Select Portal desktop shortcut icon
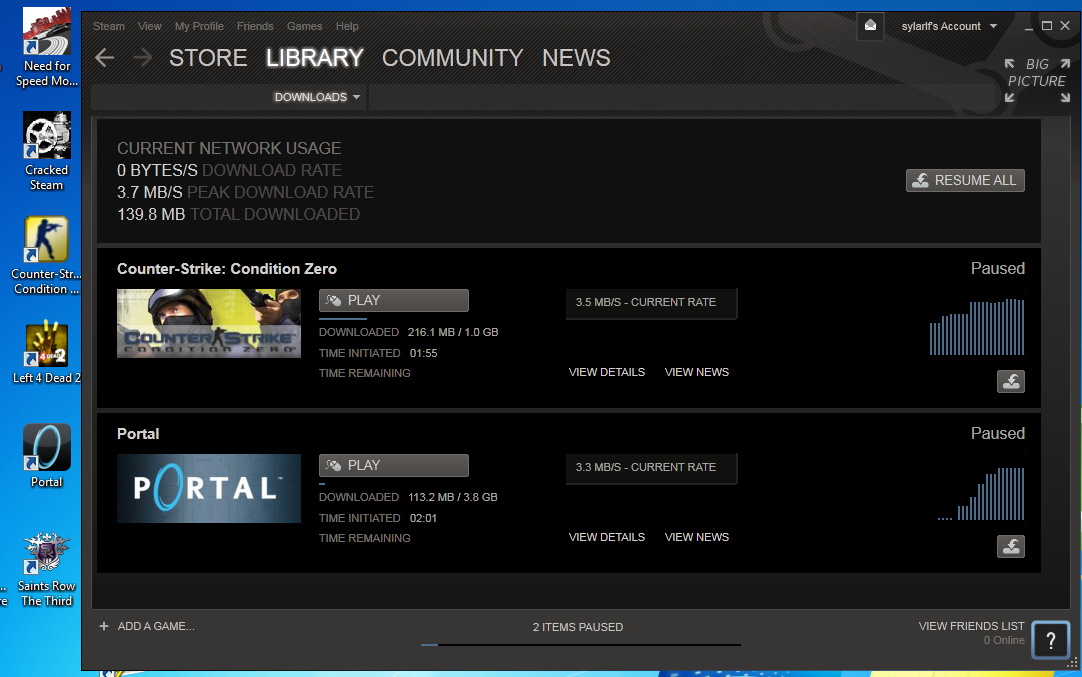Viewport: 1082px width, 677px height. pos(46,455)
